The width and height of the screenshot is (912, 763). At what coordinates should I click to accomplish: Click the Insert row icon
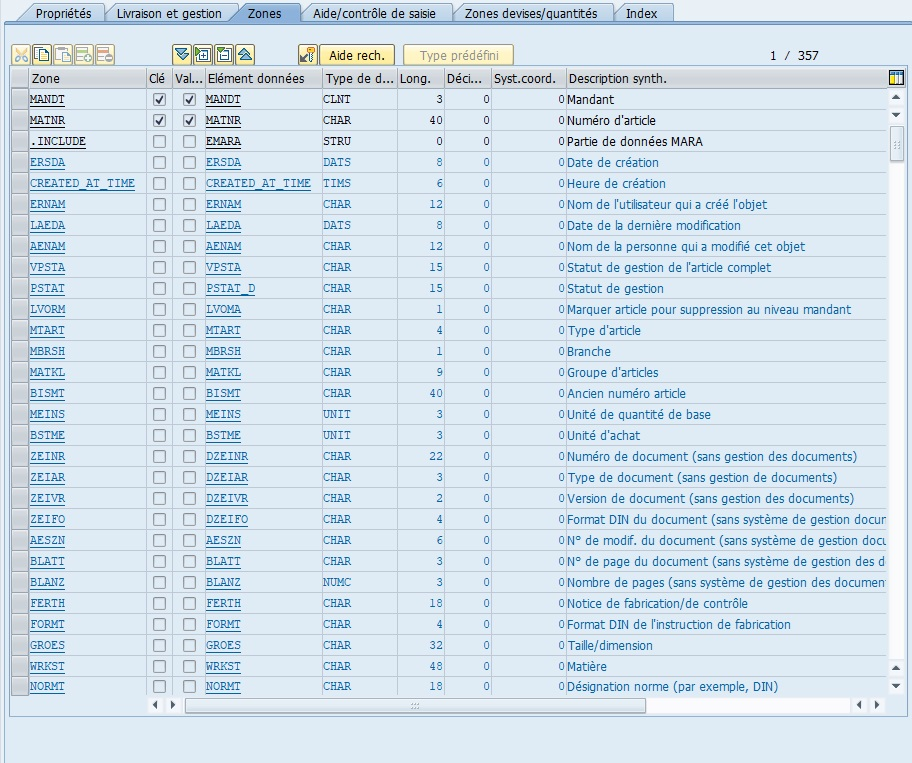[x=84, y=56]
